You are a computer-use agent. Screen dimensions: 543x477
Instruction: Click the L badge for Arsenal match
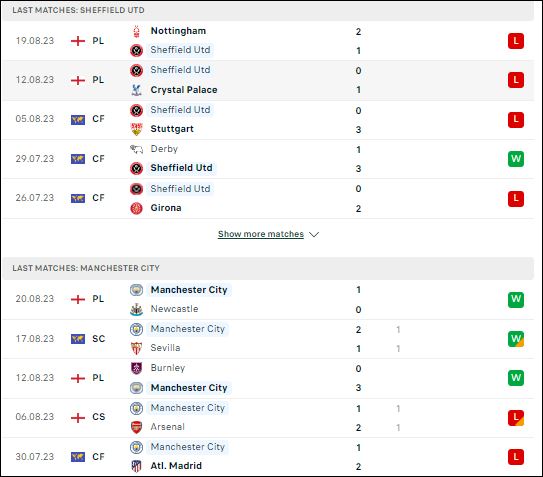point(516,417)
